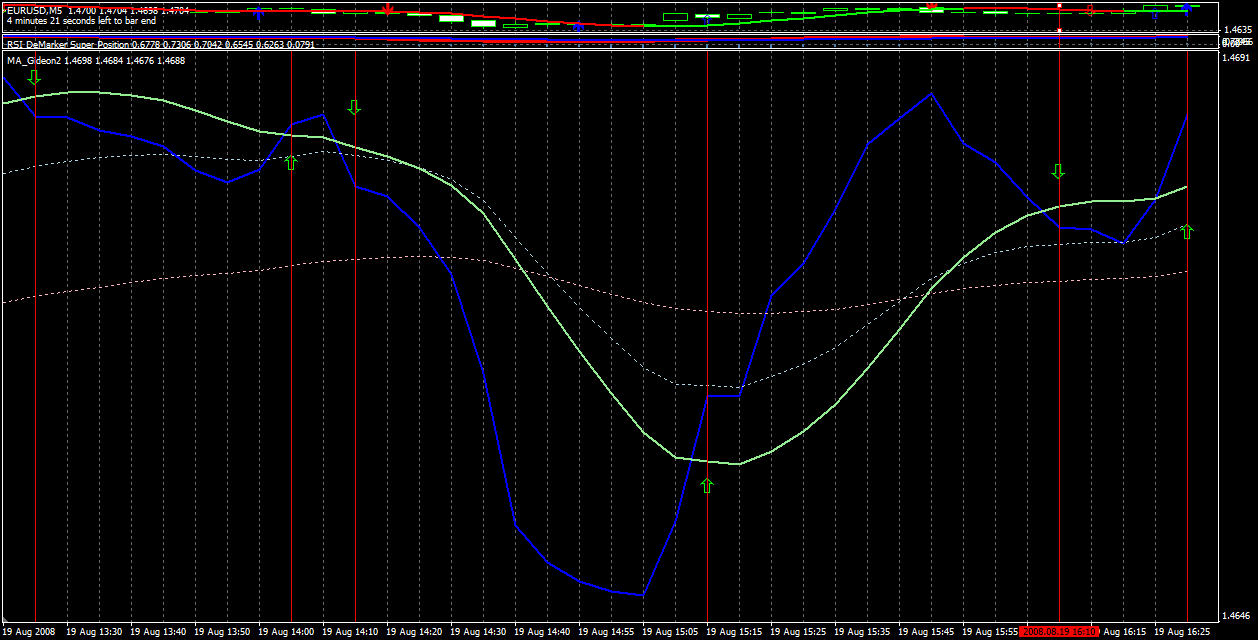Click the 1.4691 price level on scale
This screenshot has height=640, width=1258.
1235,58
